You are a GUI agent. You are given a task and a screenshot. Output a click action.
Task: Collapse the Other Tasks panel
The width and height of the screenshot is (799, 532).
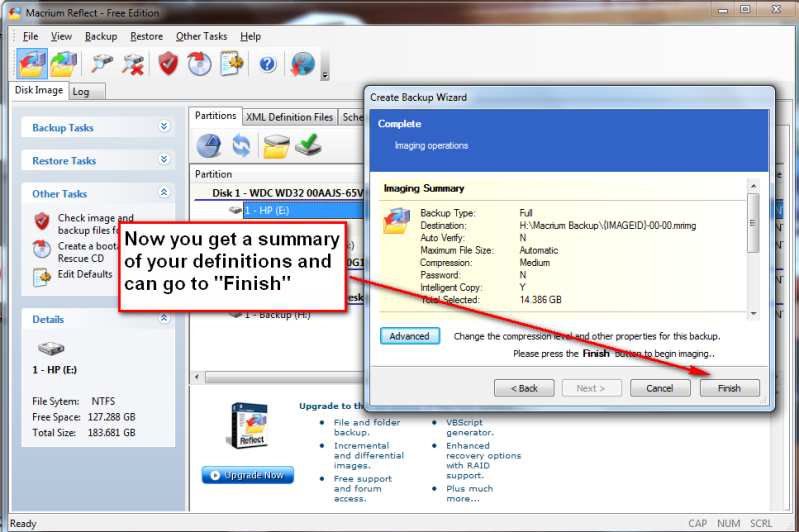[x=164, y=193]
